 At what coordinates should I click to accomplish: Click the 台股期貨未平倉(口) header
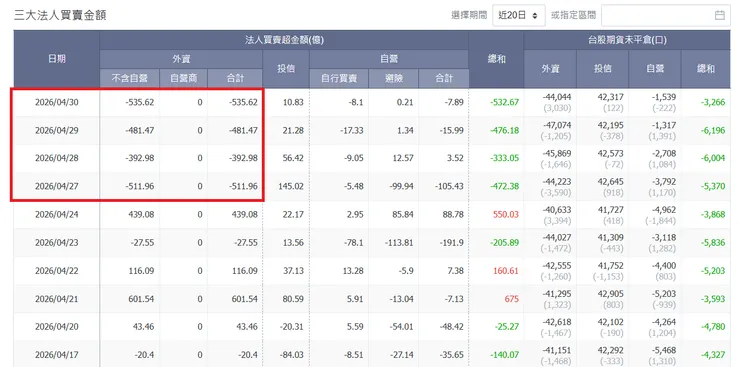tap(627, 40)
